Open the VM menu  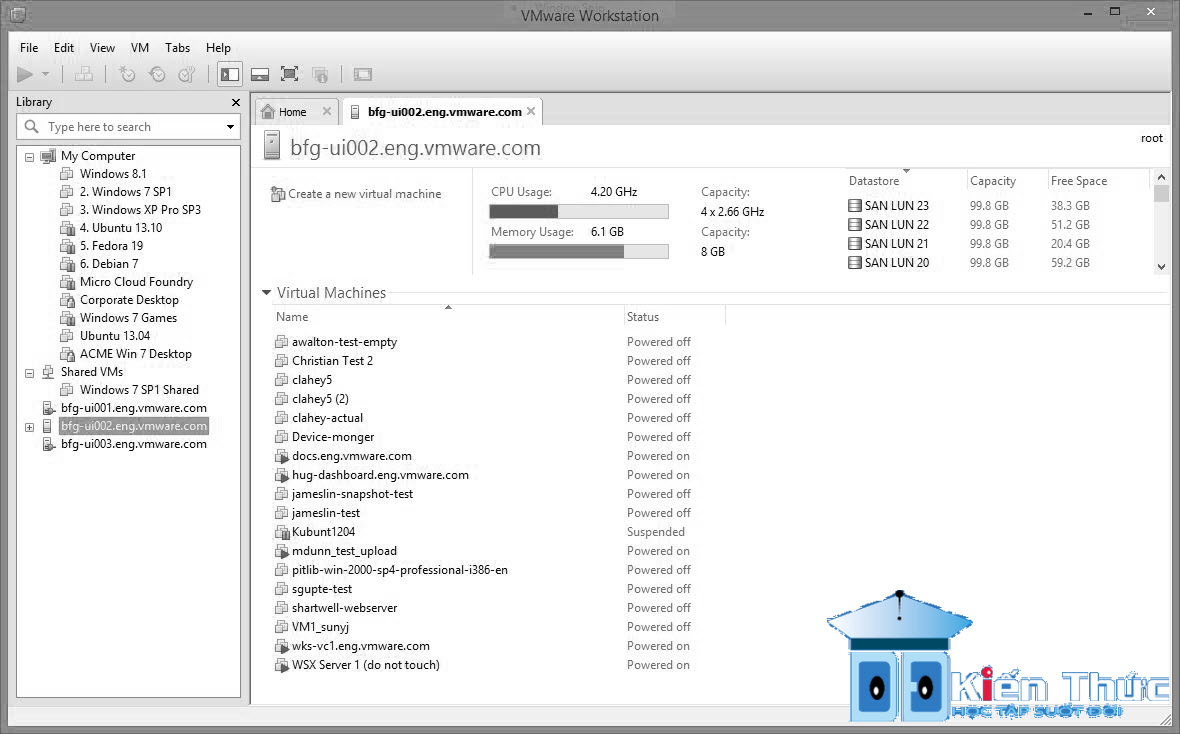pos(140,47)
